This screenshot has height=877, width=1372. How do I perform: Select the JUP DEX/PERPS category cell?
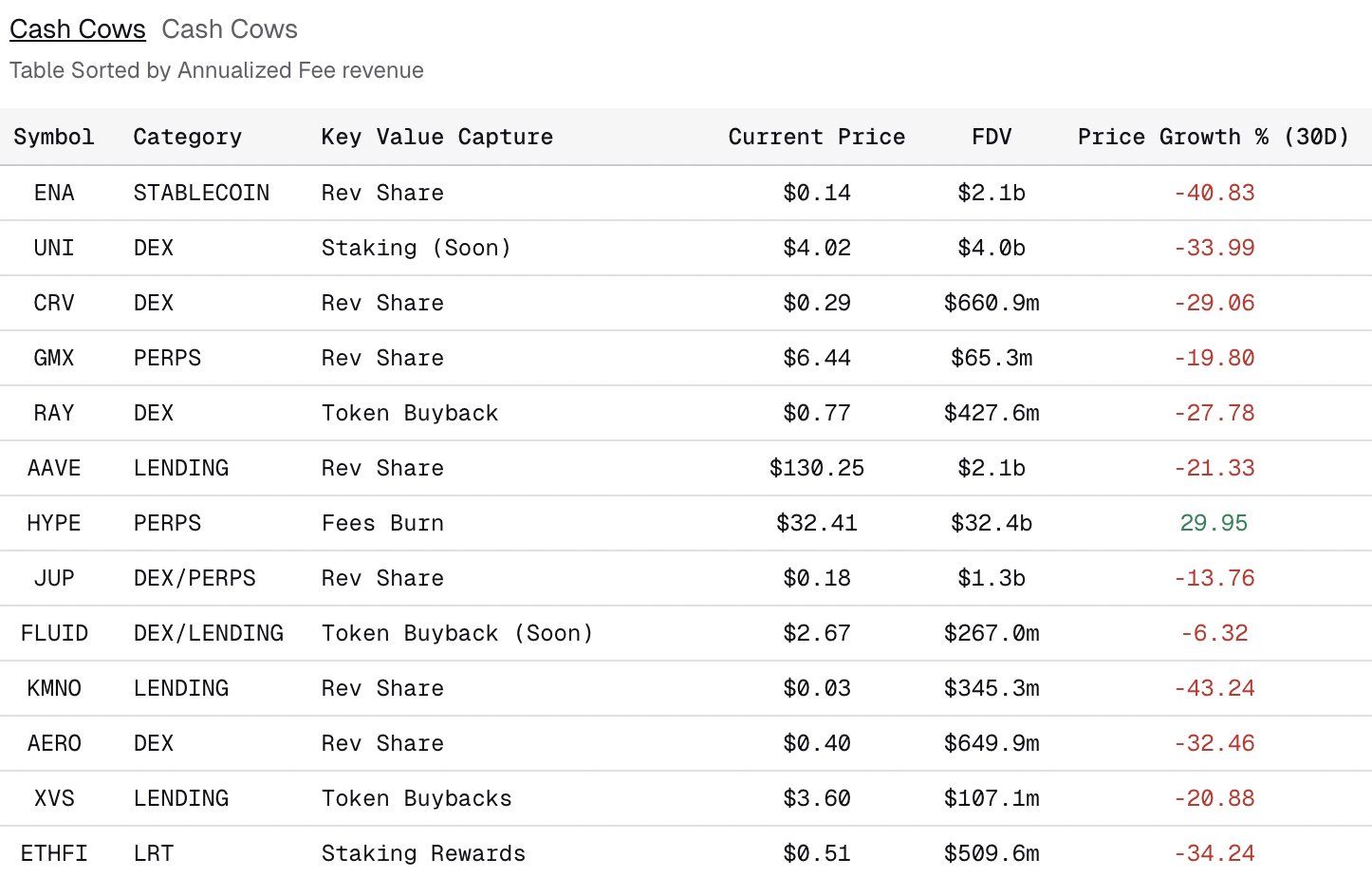195,578
